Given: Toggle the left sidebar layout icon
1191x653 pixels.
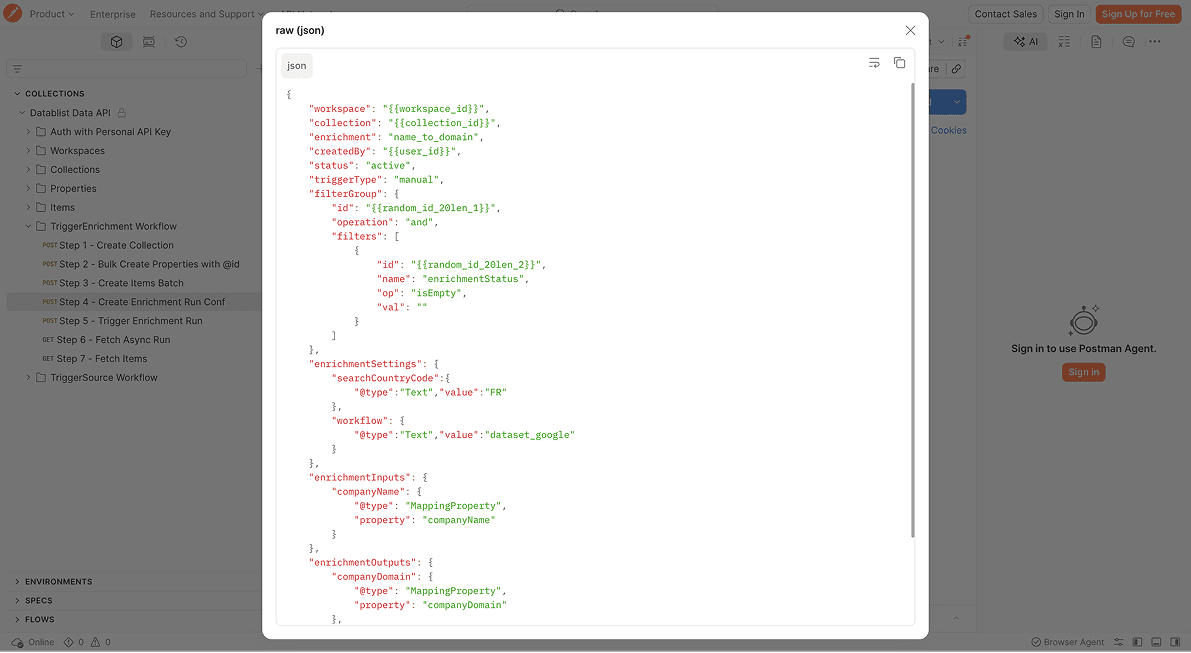Looking at the screenshot, I should [1137, 642].
